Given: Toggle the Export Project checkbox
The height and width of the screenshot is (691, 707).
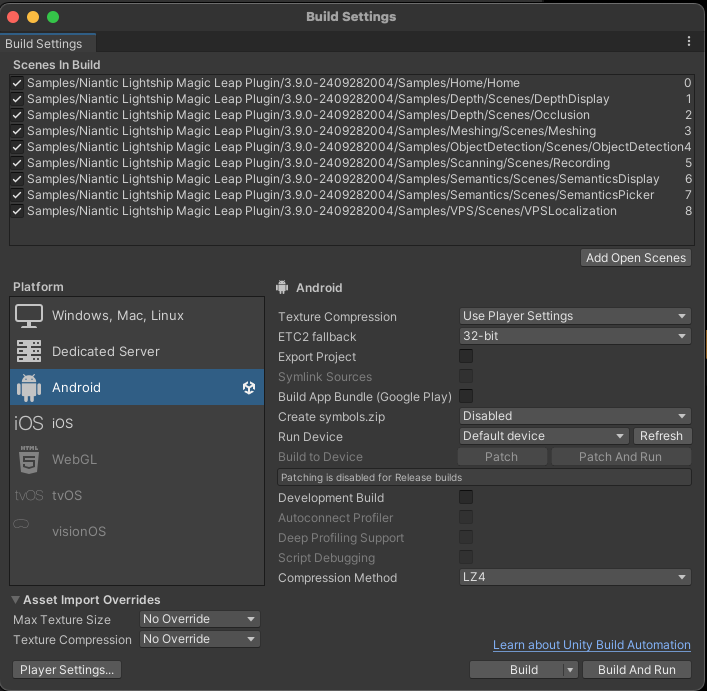Looking at the screenshot, I should [466, 357].
